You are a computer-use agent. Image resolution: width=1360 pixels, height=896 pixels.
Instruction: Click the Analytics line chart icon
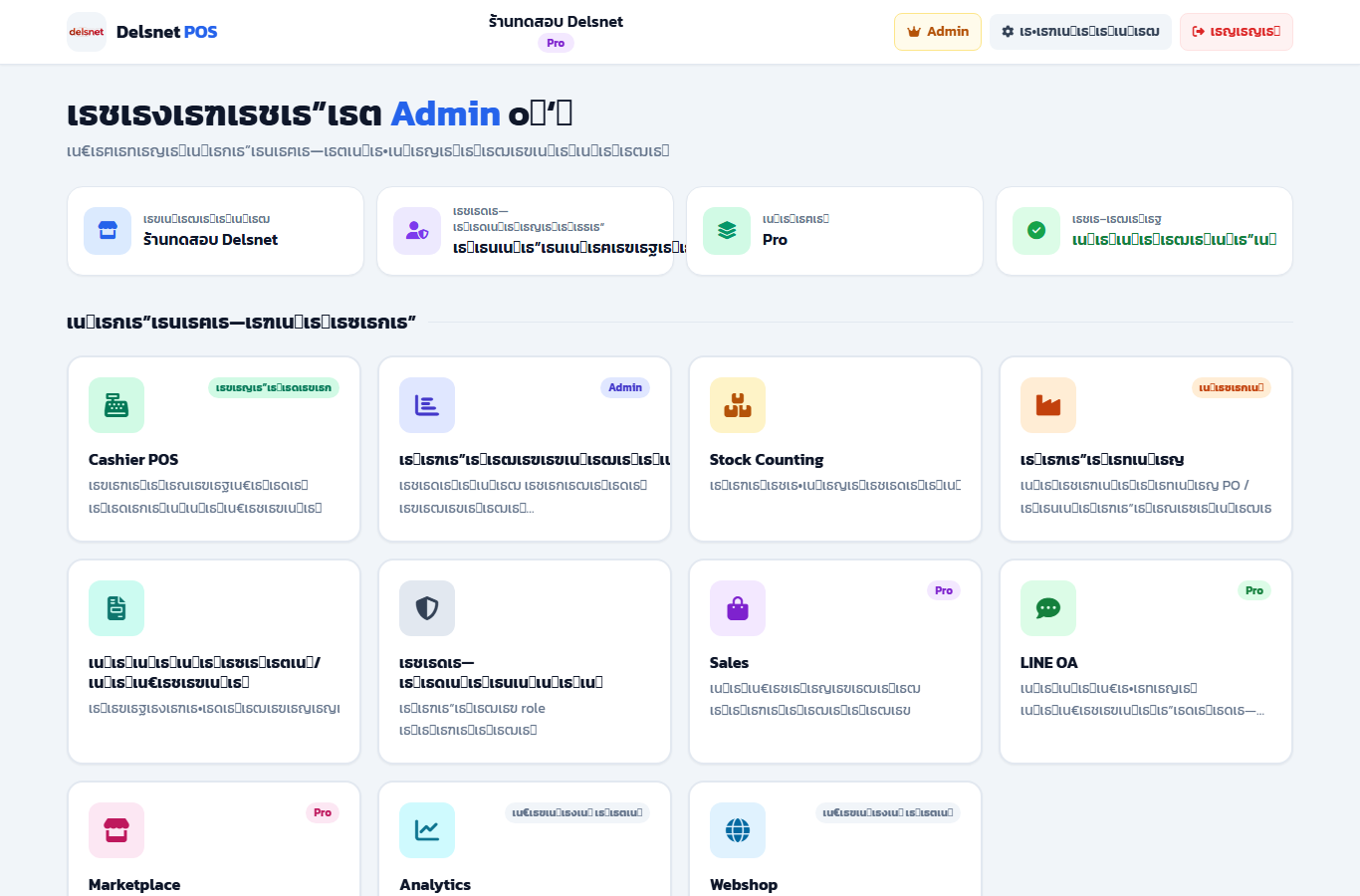[x=427, y=830]
